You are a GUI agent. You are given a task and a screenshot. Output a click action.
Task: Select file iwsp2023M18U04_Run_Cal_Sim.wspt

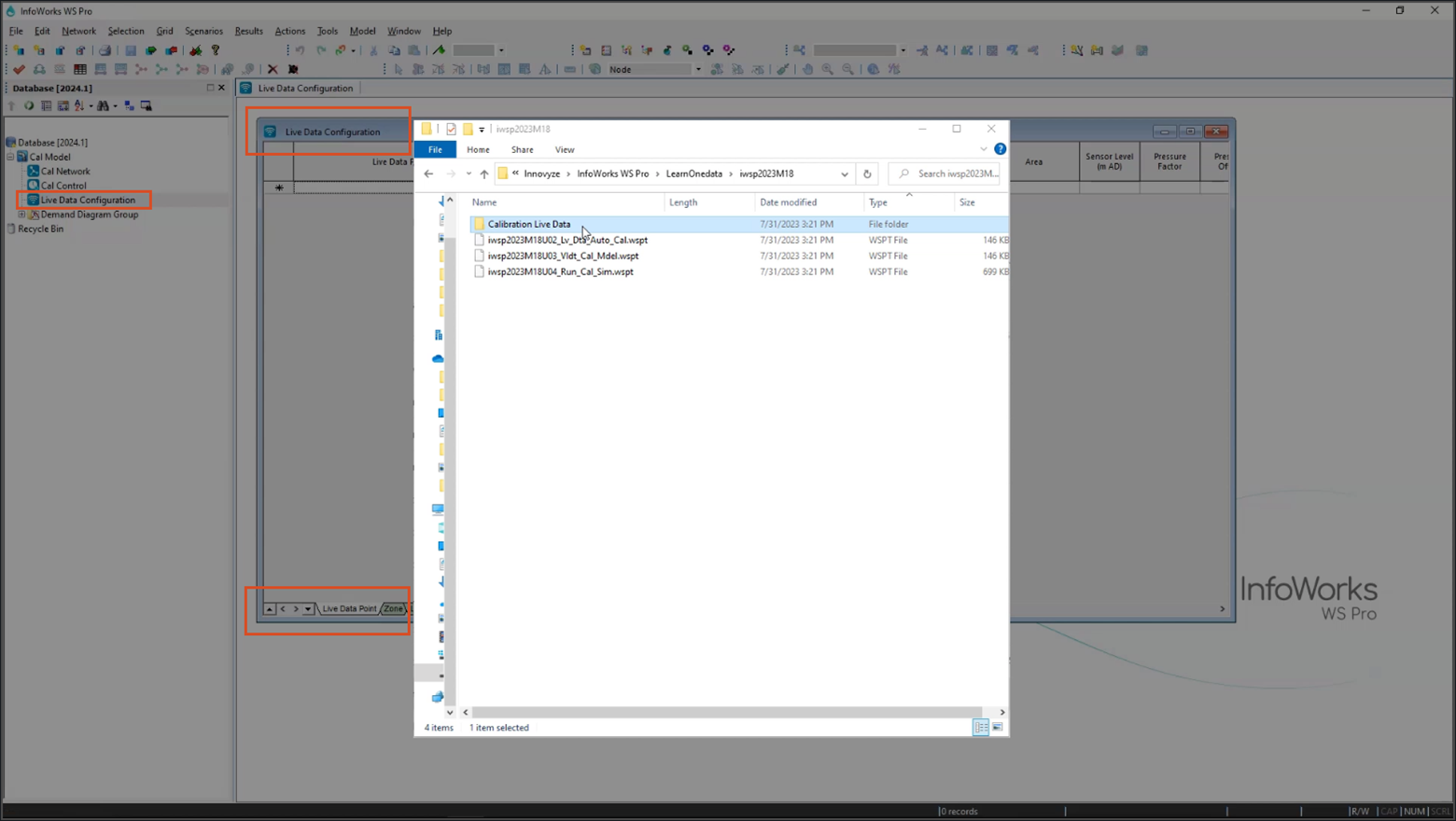pos(560,271)
